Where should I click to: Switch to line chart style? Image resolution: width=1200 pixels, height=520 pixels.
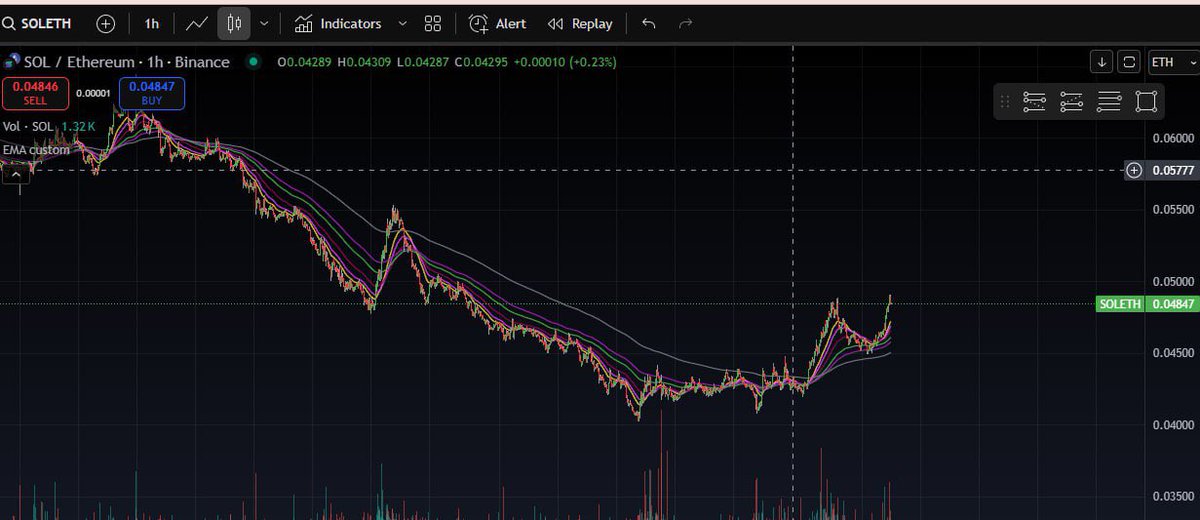point(197,23)
